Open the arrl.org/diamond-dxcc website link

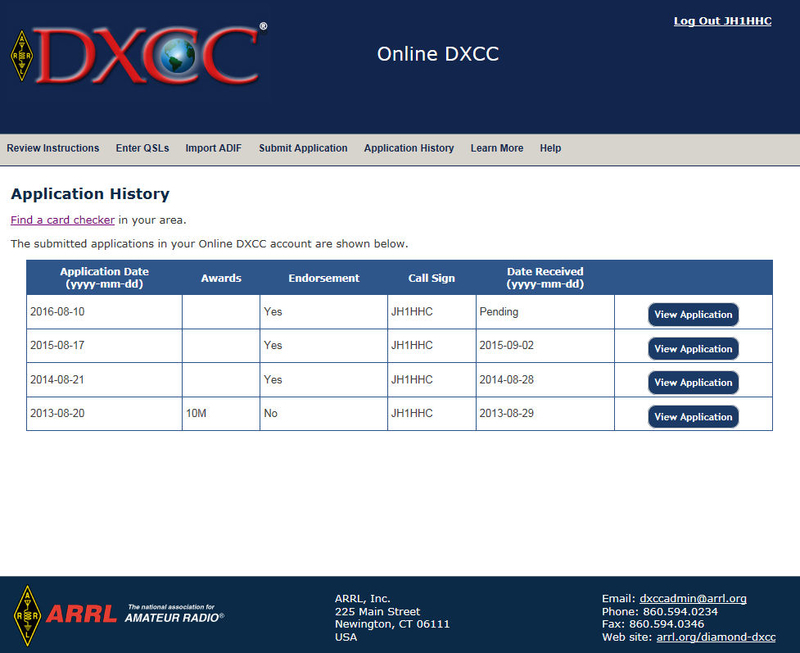pos(716,637)
